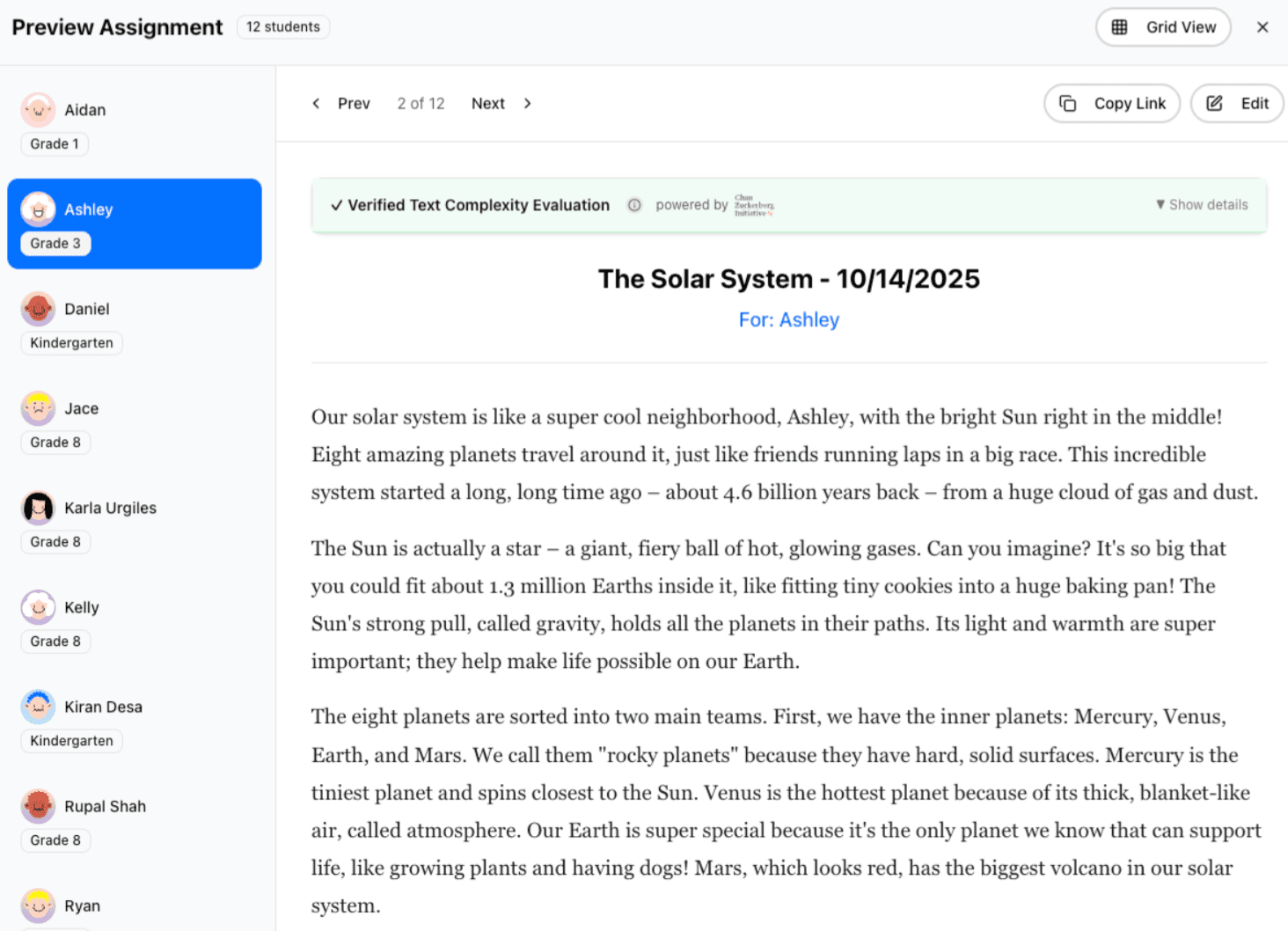This screenshot has height=938, width=1288.
Task: Click Daniel's red avatar icon
Action: pyautogui.click(x=38, y=309)
